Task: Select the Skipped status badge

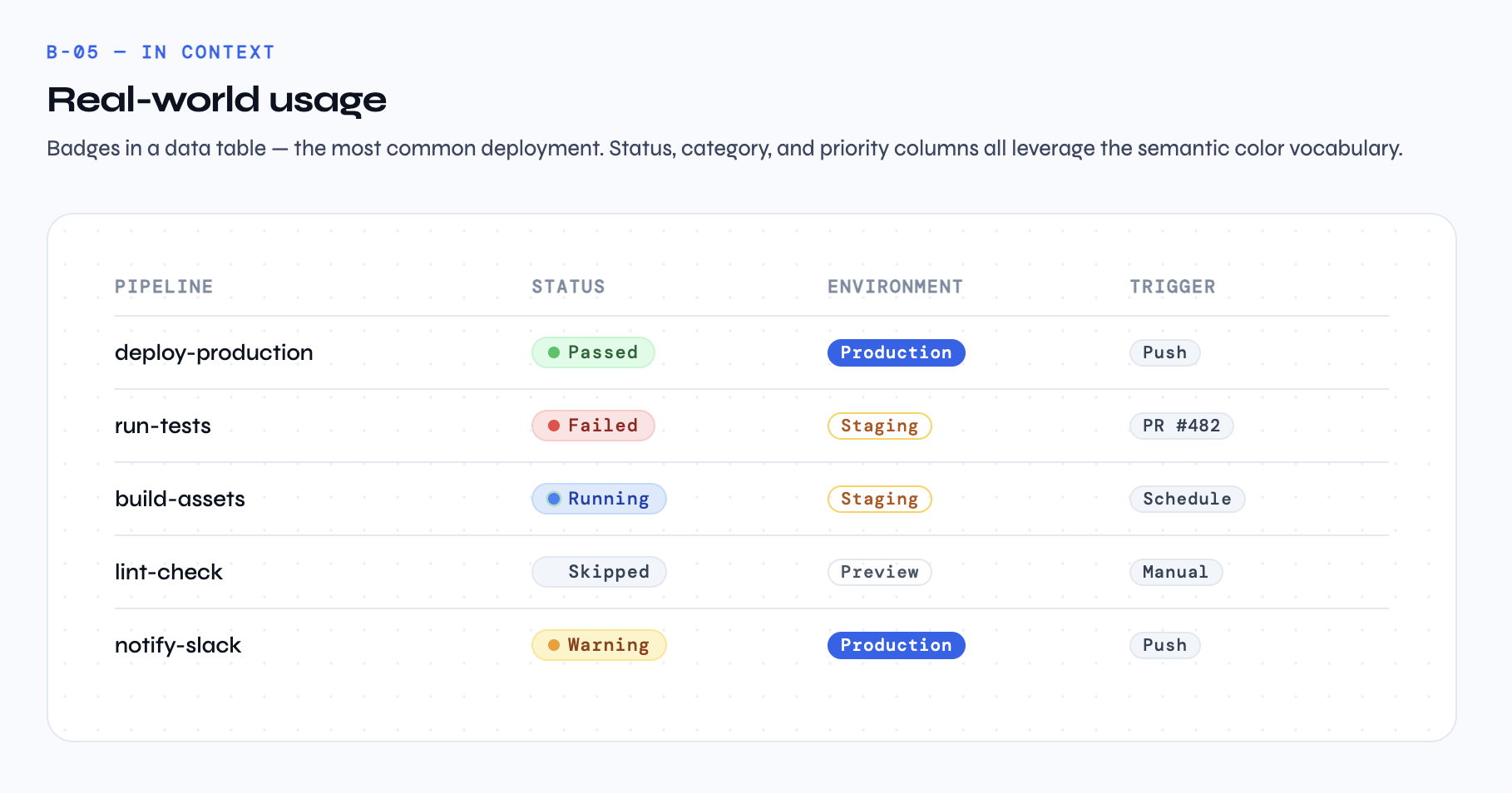Action: (599, 572)
